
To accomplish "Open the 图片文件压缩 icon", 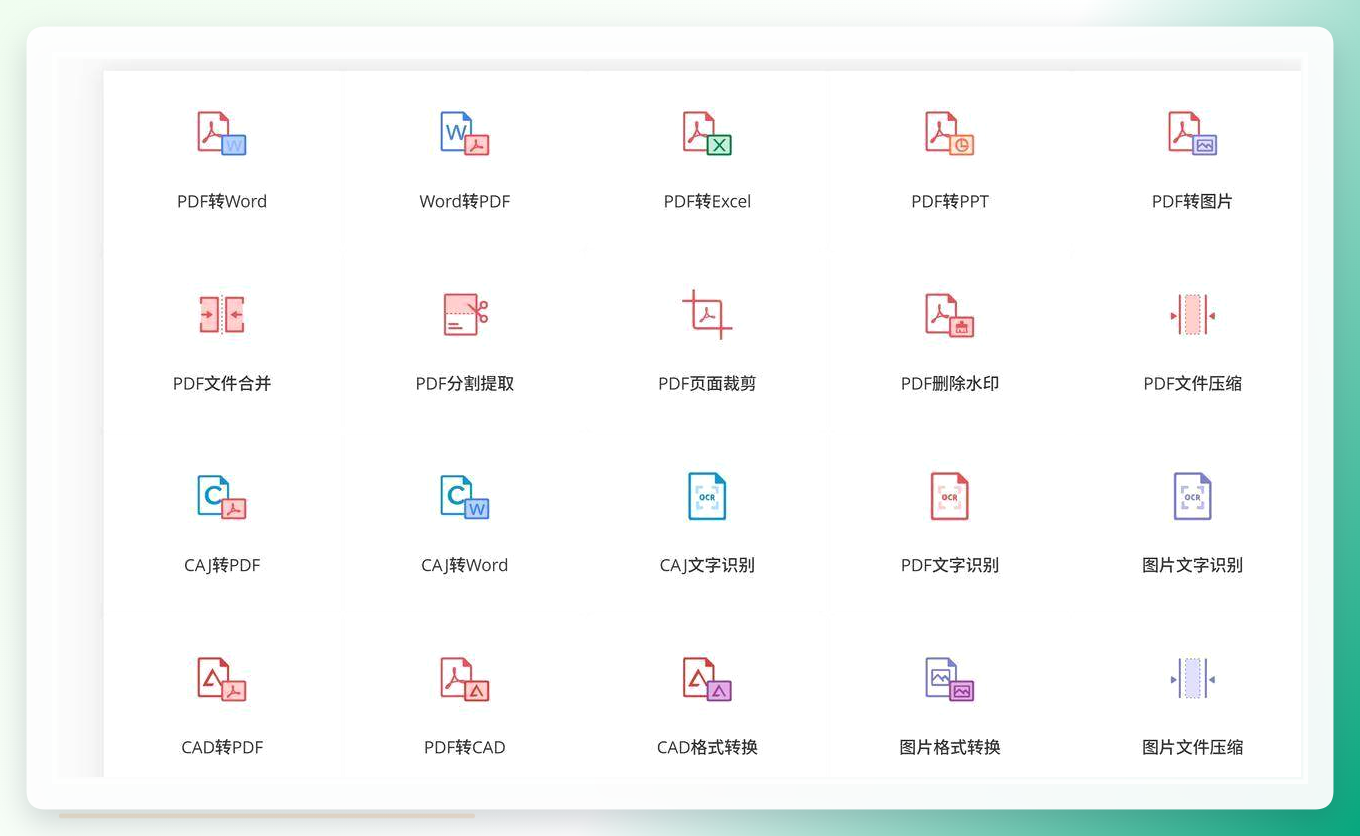I will pos(1193,679).
